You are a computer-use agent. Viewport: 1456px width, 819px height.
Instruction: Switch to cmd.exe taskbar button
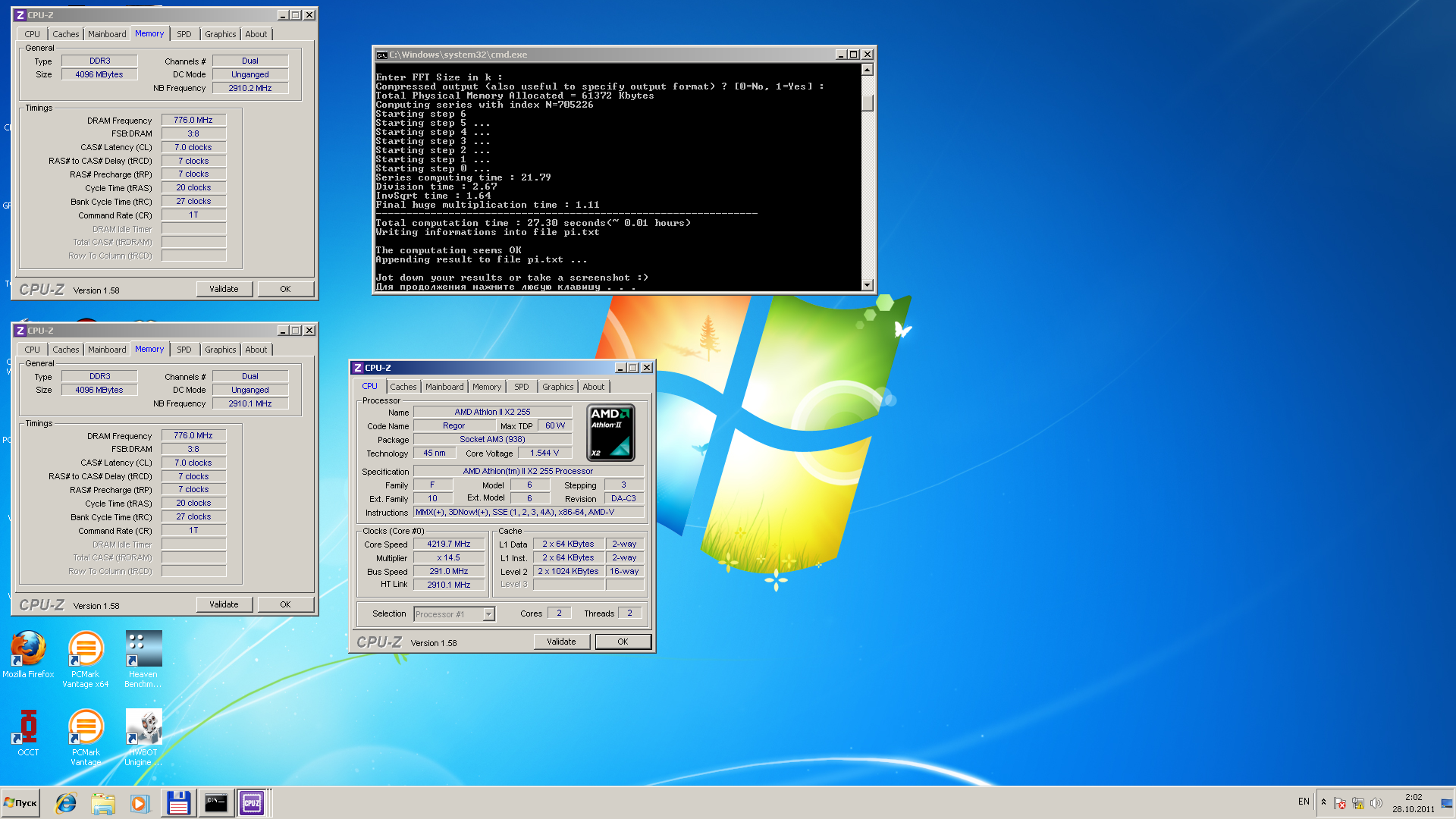tap(215, 803)
